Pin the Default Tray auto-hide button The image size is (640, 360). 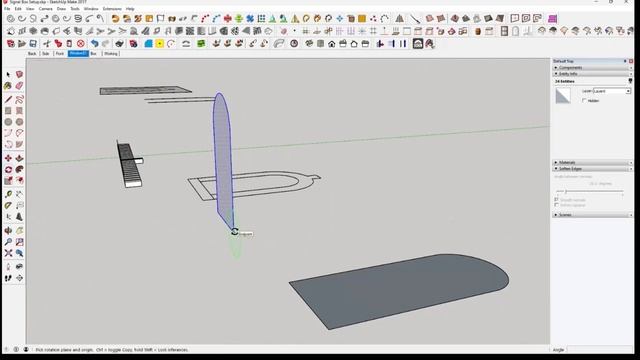pyautogui.click(x=625, y=61)
